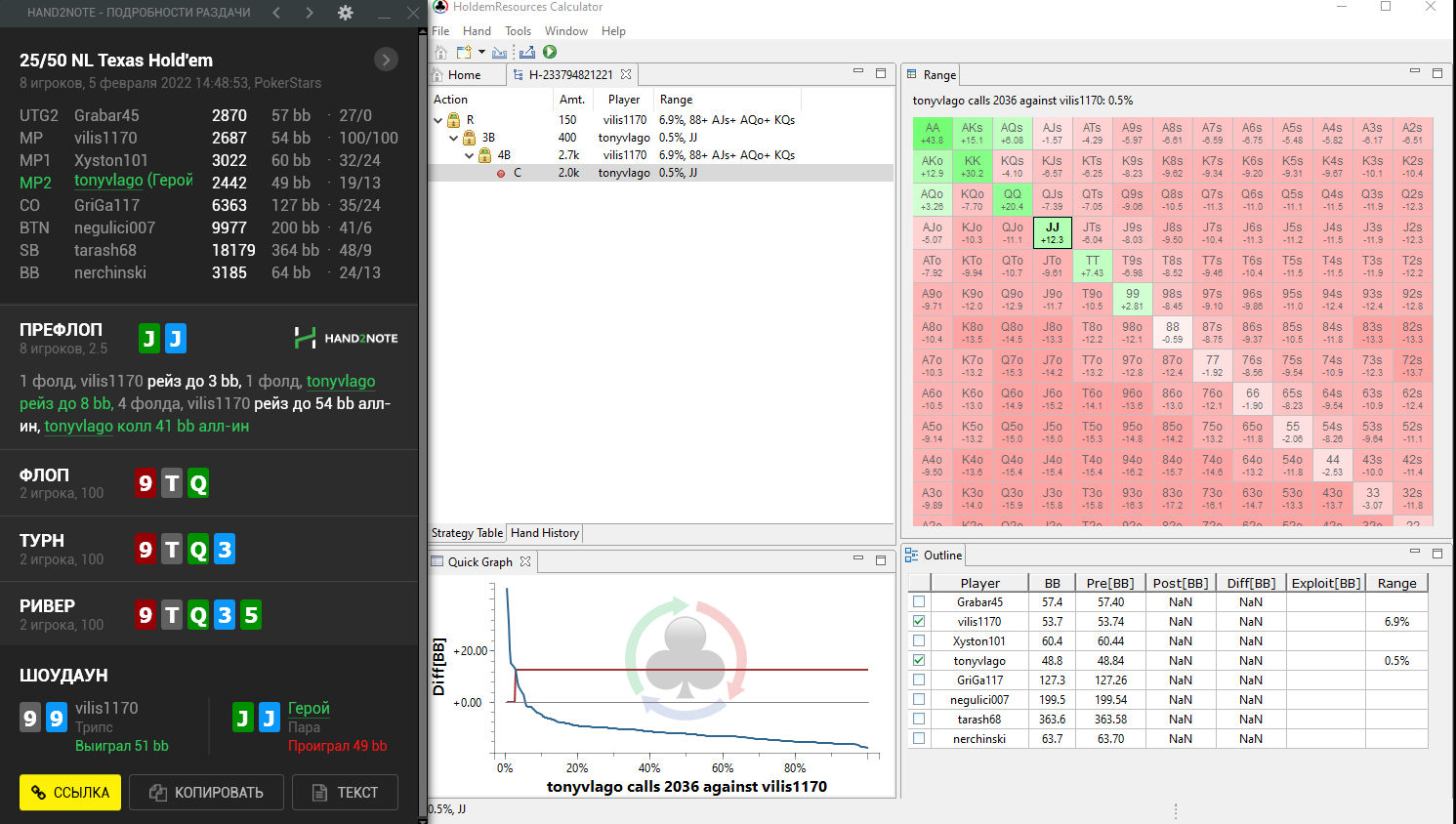
Task: Open the Герой link in showdown section
Action: click(309, 708)
